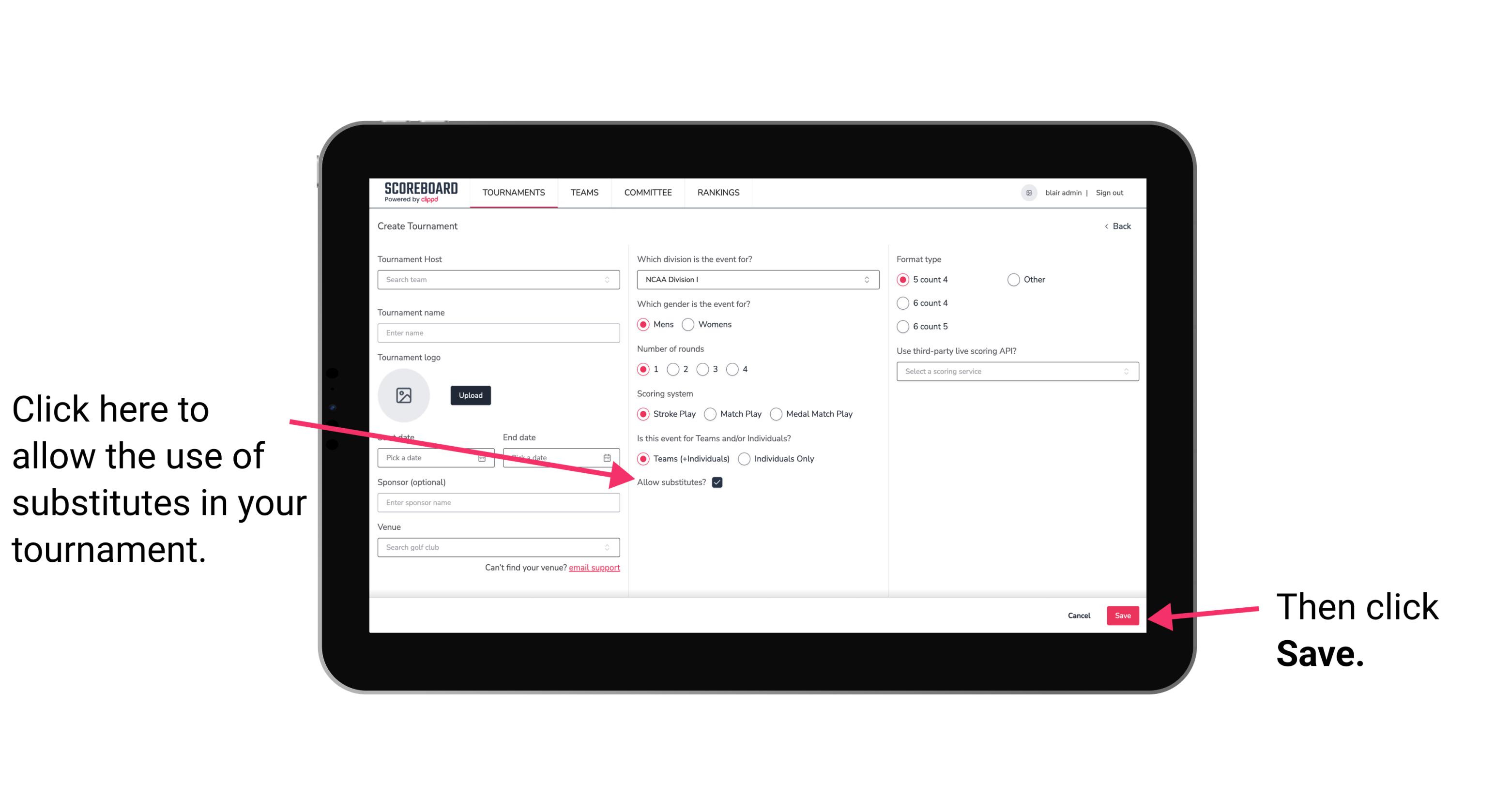Click the Tournament name input field
This screenshot has height=812, width=1510.
coord(498,332)
